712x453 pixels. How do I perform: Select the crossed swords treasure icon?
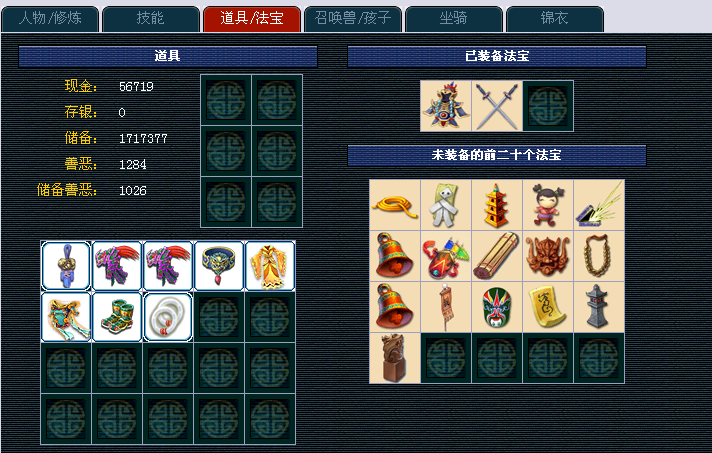coord(497,106)
